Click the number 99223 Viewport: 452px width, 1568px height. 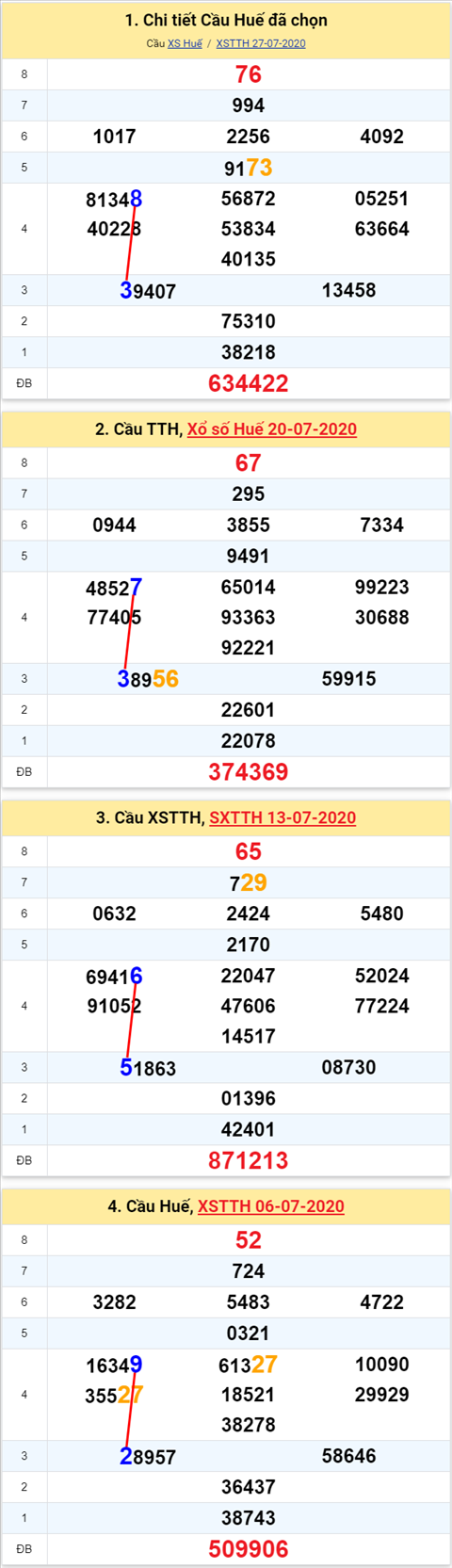pyautogui.click(x=382, y=588)
